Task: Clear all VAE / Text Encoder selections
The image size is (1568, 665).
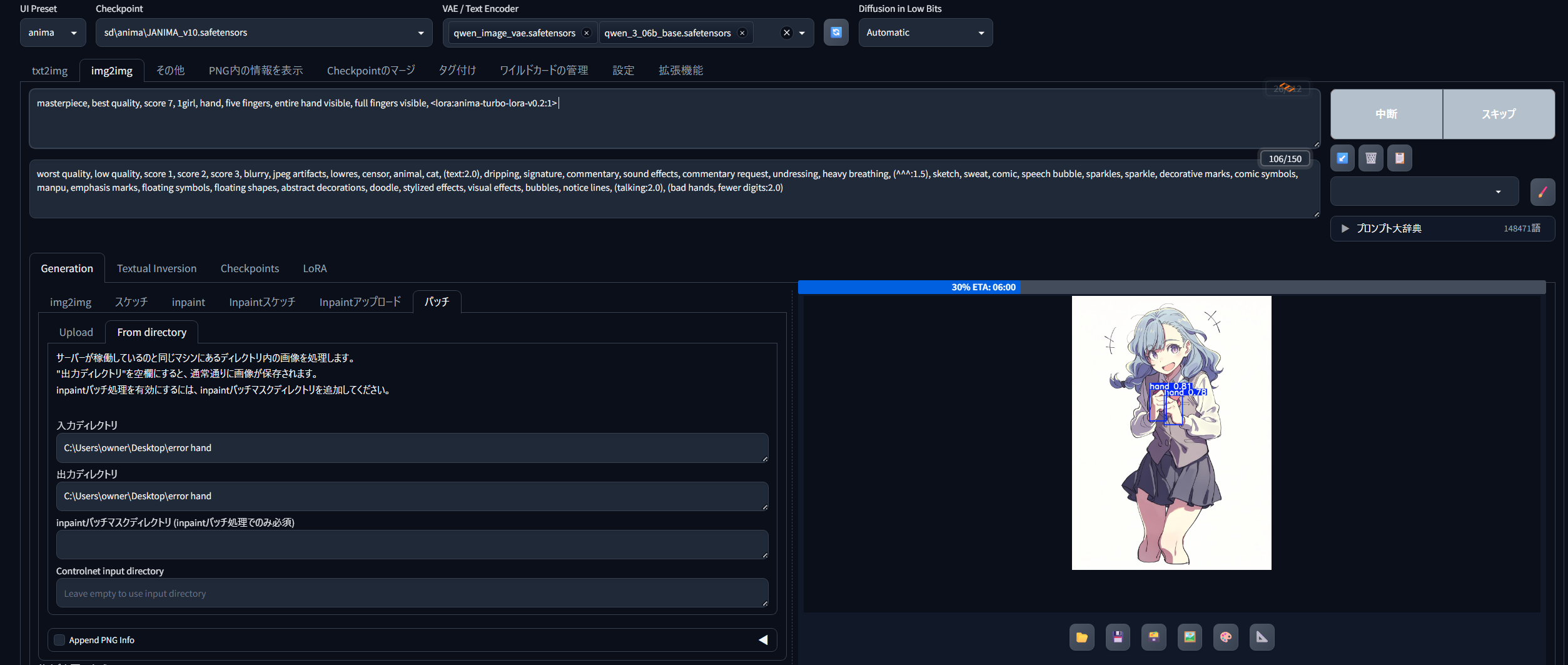Action: (x=786, y=33)
